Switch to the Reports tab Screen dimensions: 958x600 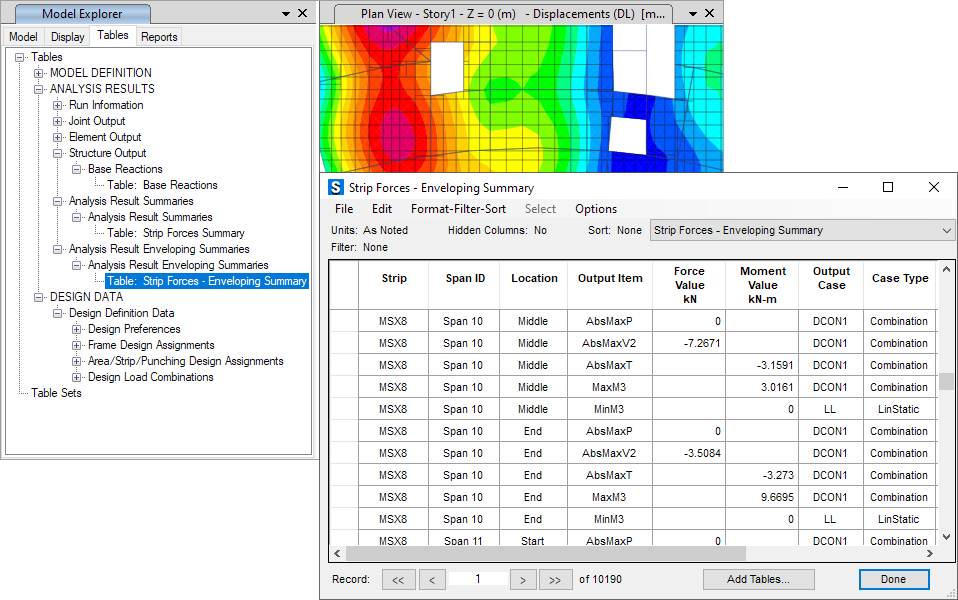tap(159, 37)
